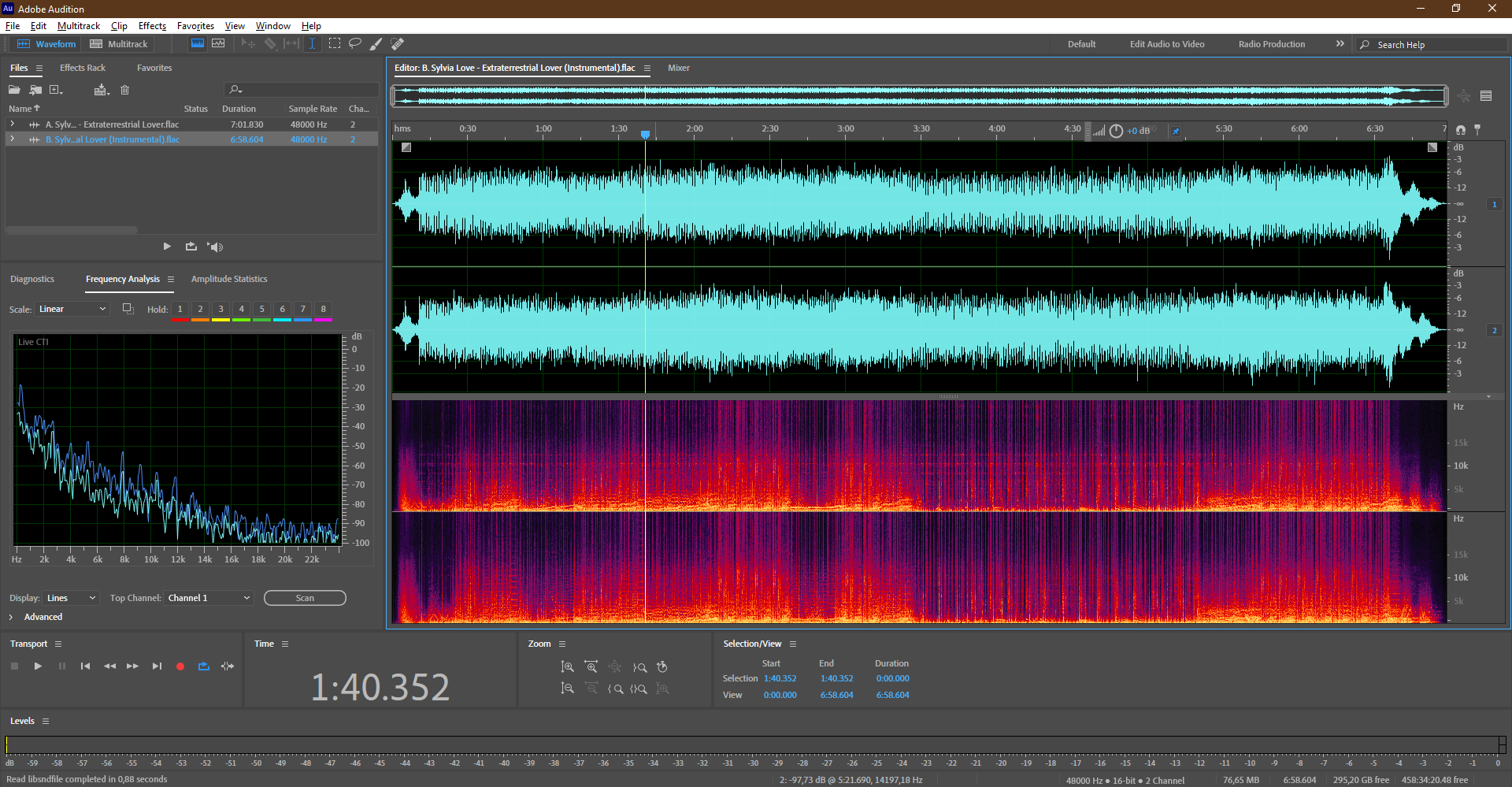The width and height of the screenshot is (1512, 787).
Task: Click Zoom In Amplitude icon
Action: click(567, 667)
